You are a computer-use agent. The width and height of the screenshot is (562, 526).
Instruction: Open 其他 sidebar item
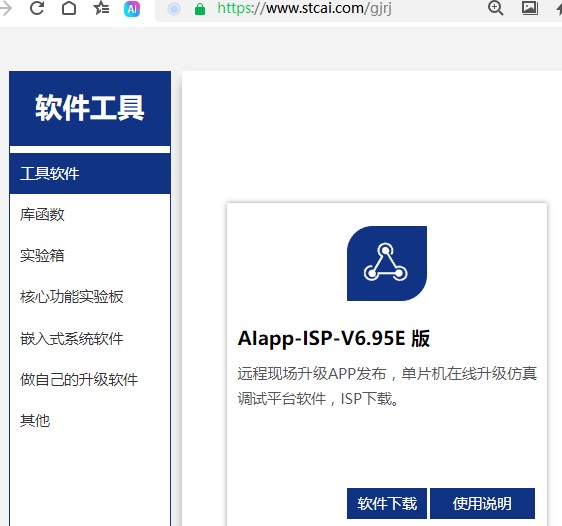[x=90, y=421]
